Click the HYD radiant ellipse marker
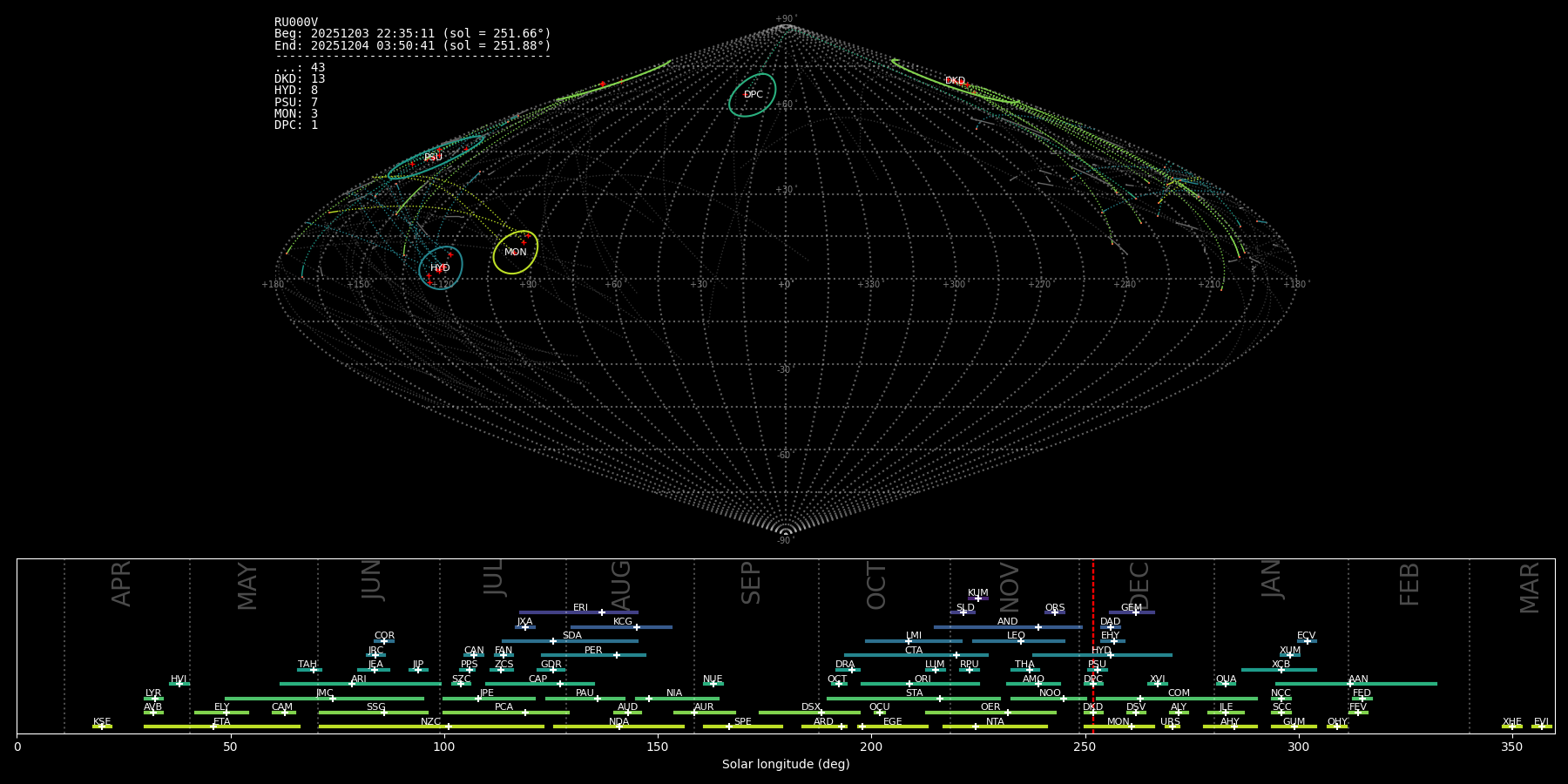This screenshot has width=1568, height=784. pos(440,267)
